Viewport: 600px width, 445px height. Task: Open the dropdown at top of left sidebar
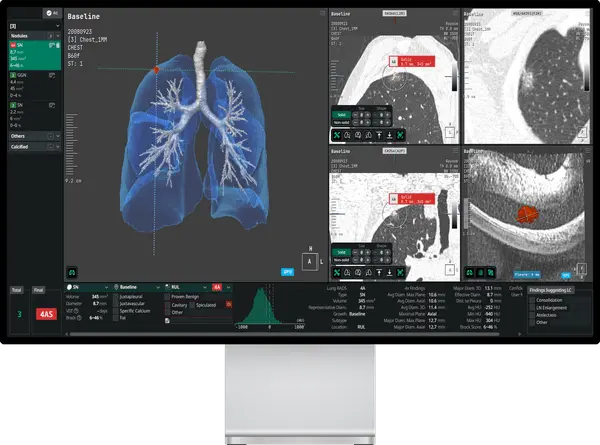click(34, 26)
